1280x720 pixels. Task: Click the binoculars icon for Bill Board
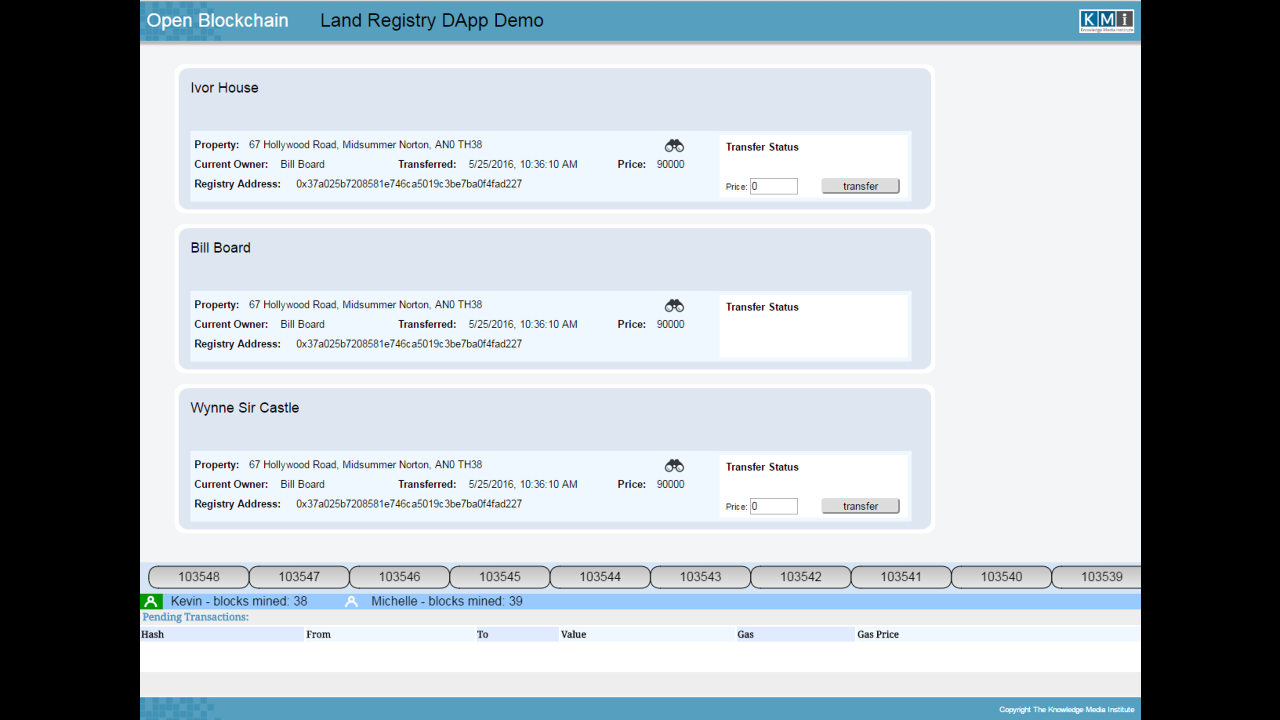(674, 305)
